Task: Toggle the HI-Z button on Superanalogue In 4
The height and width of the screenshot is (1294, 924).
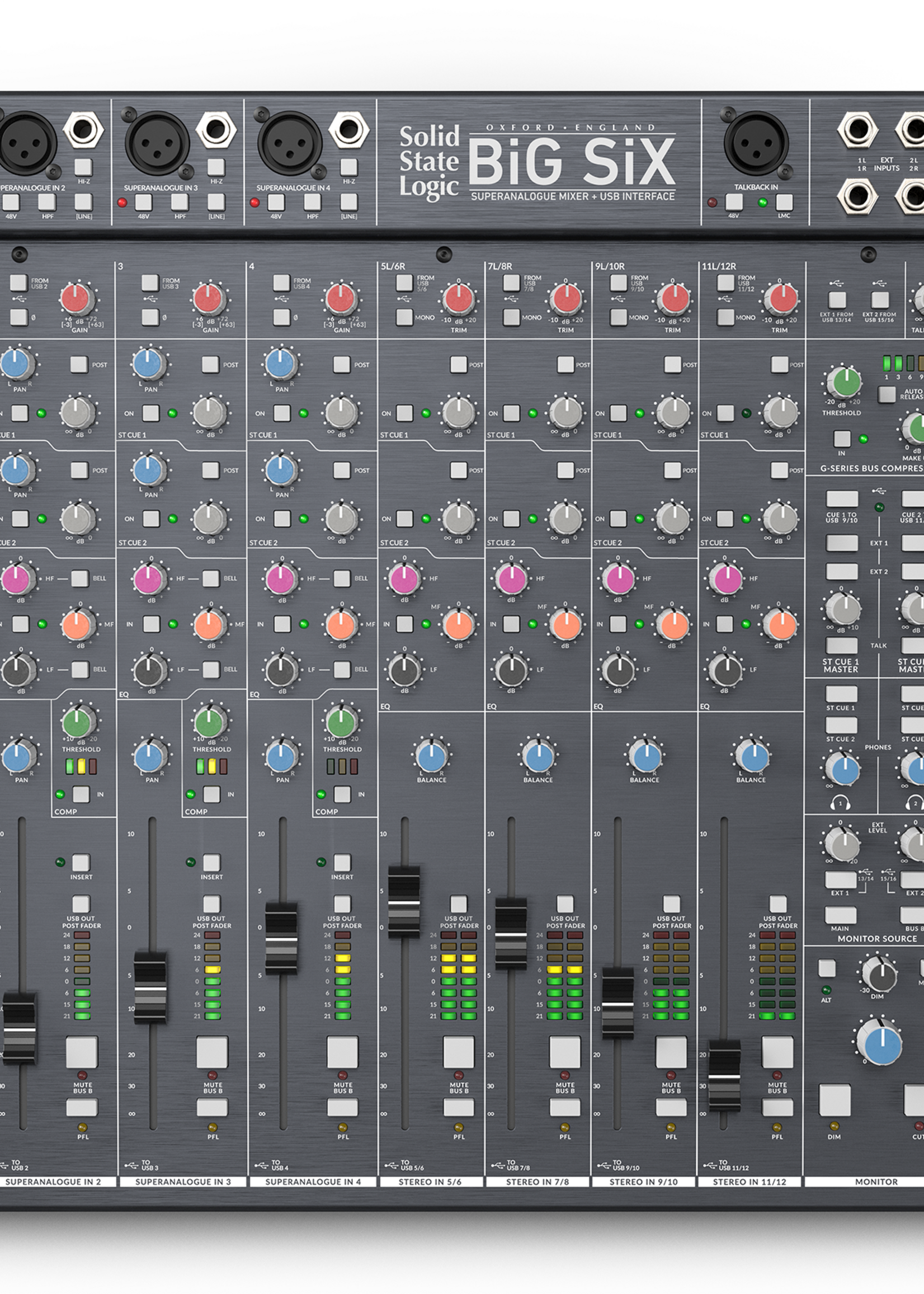Action: [349, 167]
